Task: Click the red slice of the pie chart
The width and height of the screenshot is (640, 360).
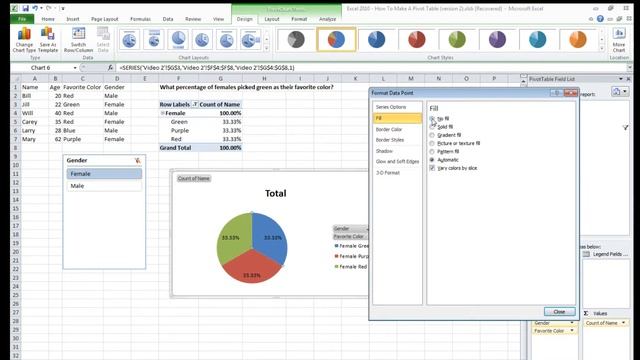Action: tap(251, 267)
